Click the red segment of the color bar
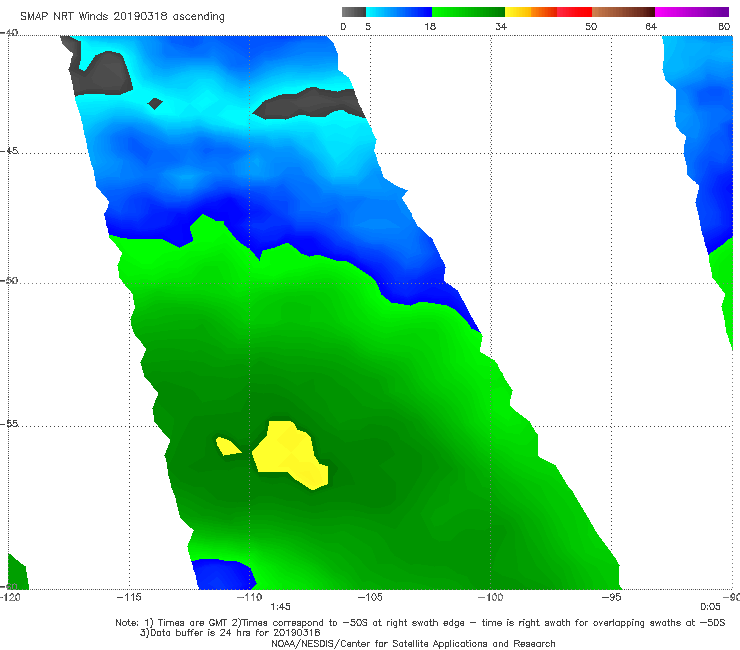 [574, 12]
